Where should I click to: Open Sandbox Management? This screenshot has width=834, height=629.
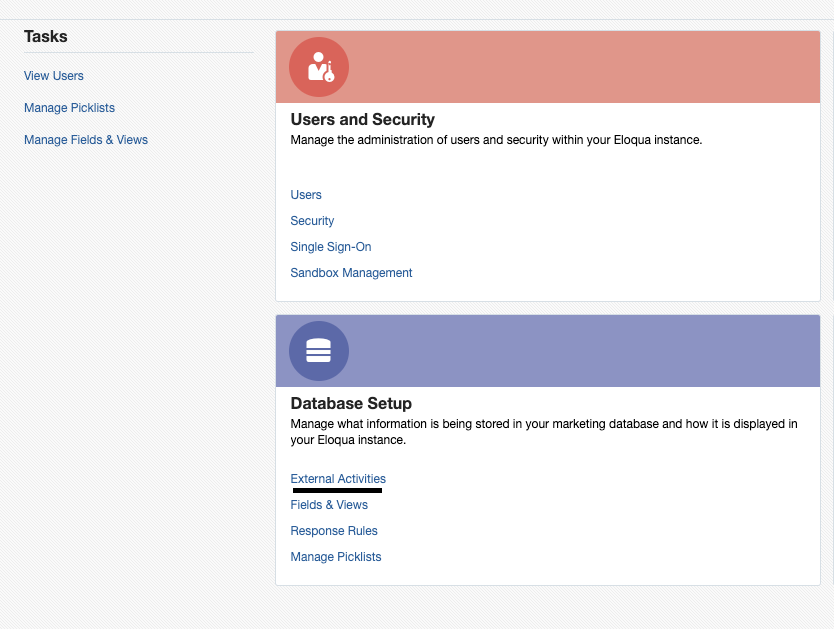[x=351, y=273]
